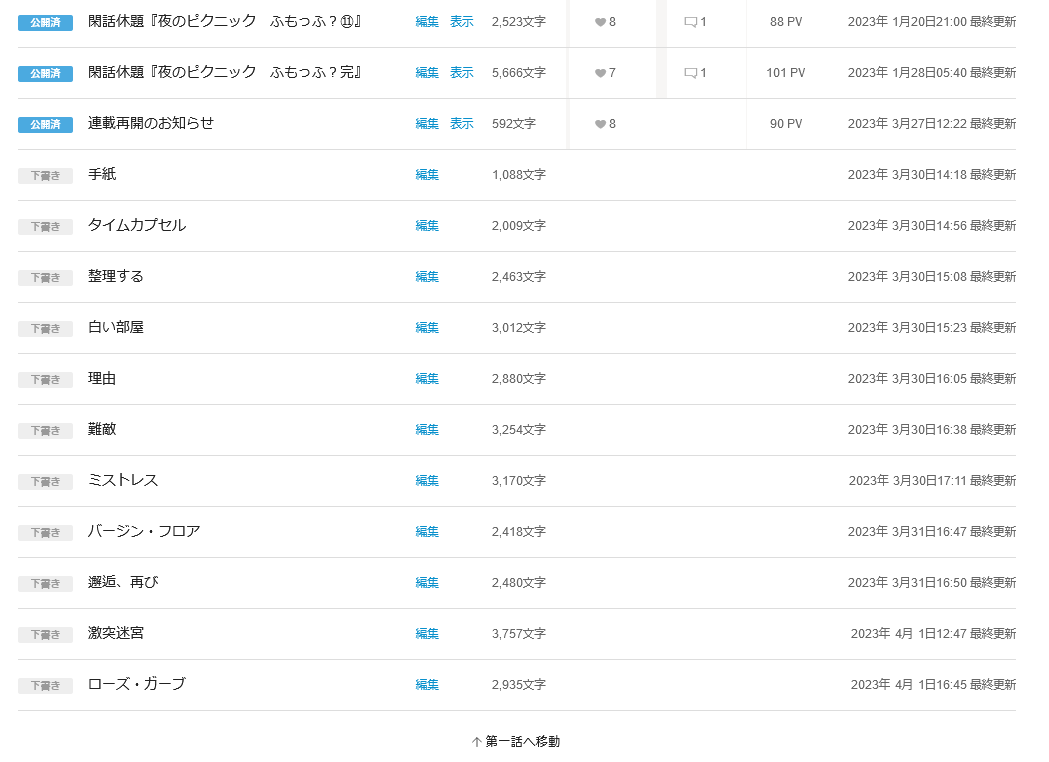Click heart icon on 連載再開のお知らせ row
Image resolution: width=1049 pixels, height=762 pixels.
pyautogui.click(x=600, y=124)
